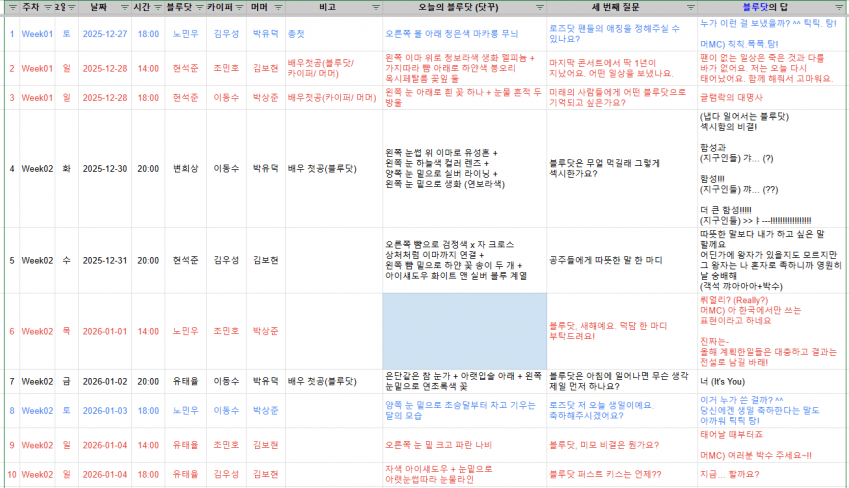849x488 pixels.
Task: Select the 종첫 note cell
Action: (x=334, y=34)
